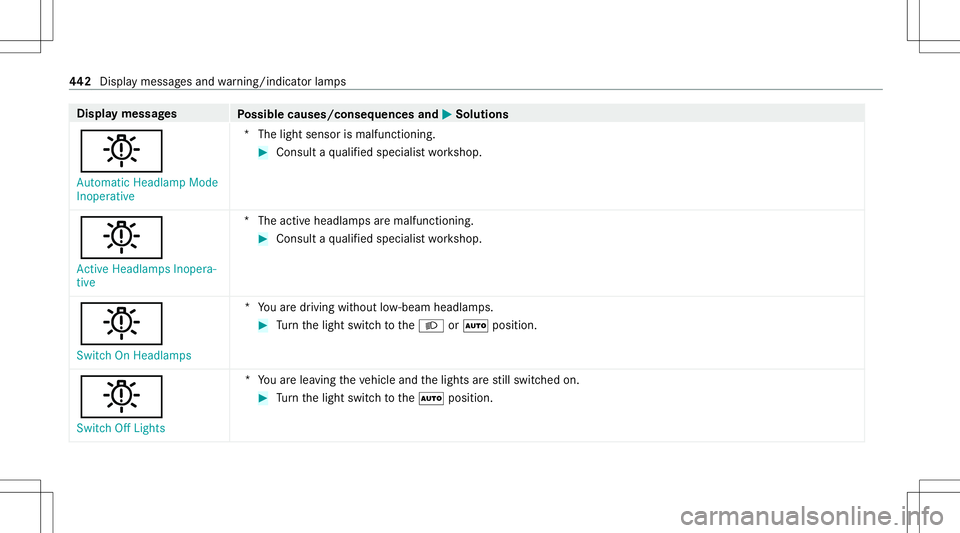Select the Switch Off Lights message text
960x533 pixels.
click(x=122, y=428)
